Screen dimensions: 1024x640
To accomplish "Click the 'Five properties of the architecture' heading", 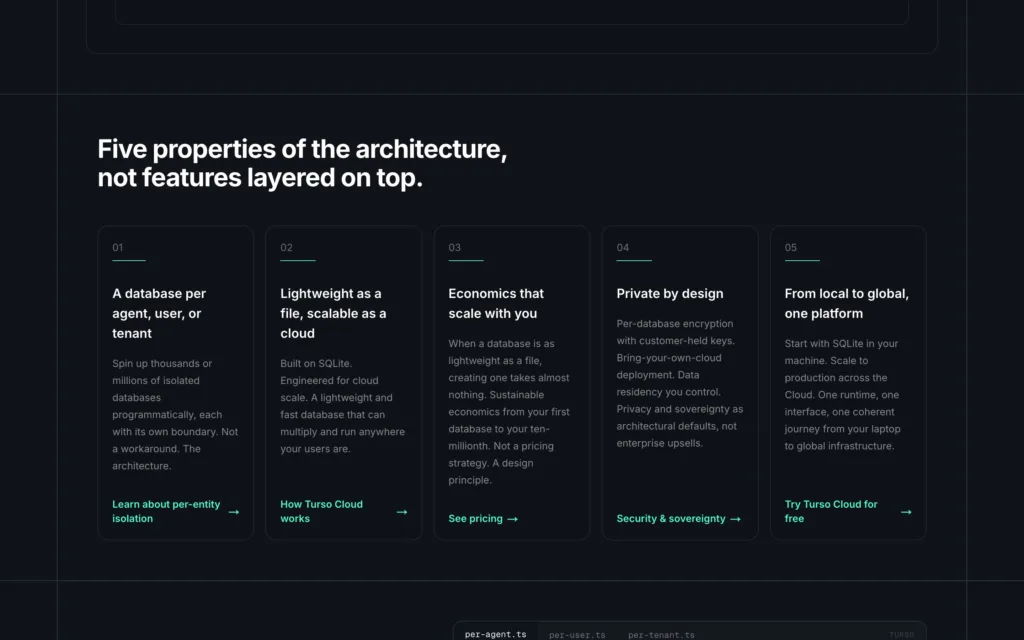I will click(x=302, y=163).
